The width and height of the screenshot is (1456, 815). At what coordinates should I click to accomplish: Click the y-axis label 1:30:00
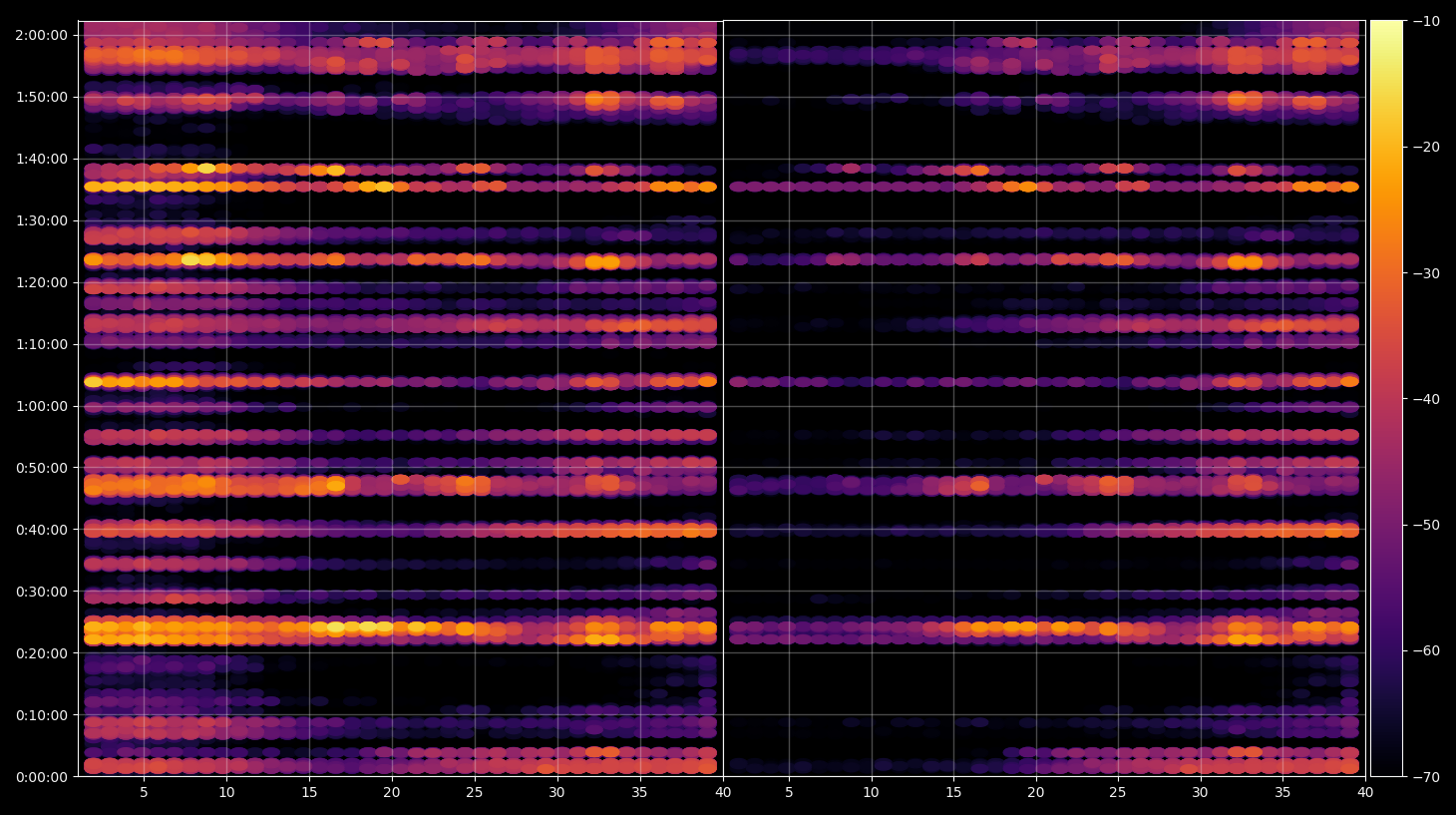coord(41,220)
